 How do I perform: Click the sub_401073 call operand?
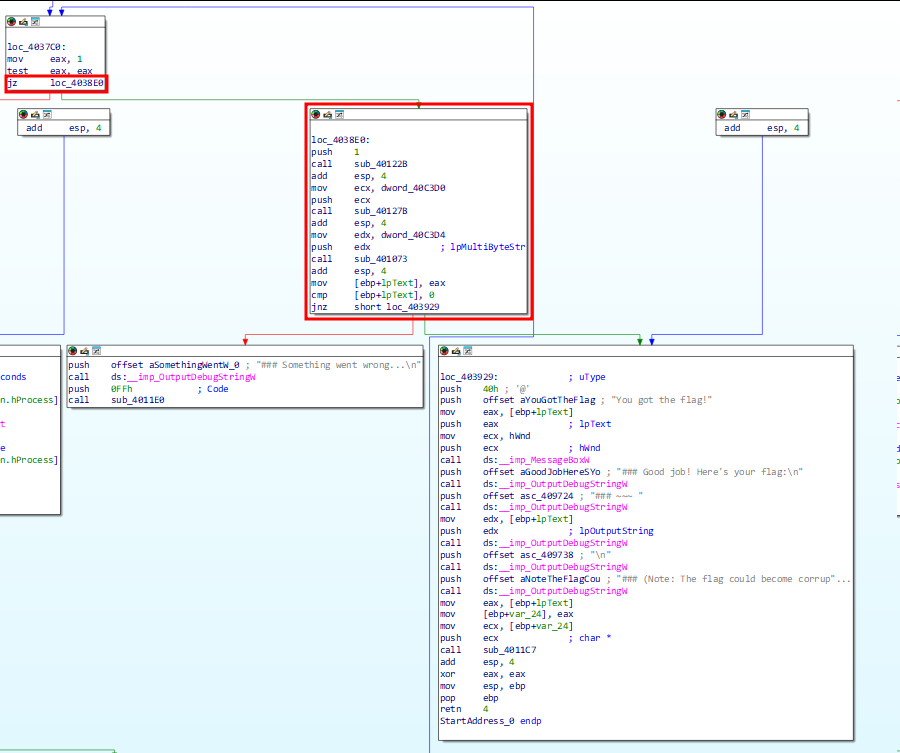point(381,259)
